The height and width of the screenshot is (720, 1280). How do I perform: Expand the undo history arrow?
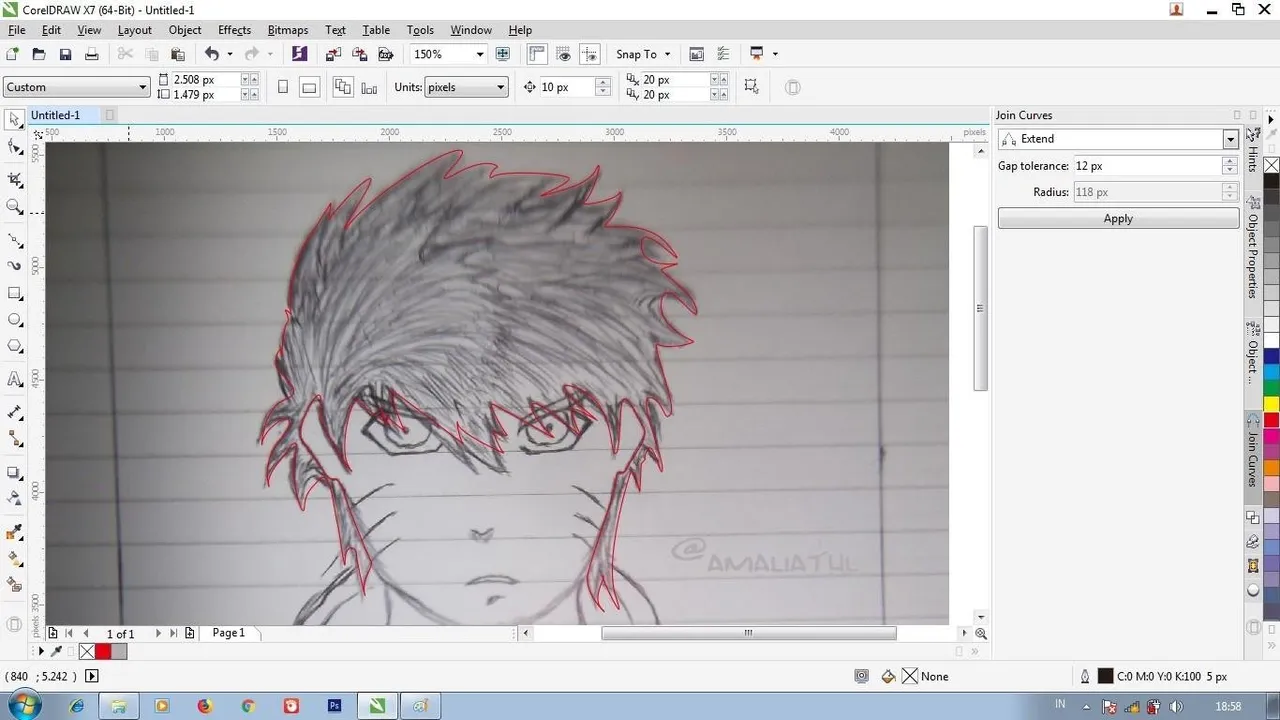click(230, 54)
